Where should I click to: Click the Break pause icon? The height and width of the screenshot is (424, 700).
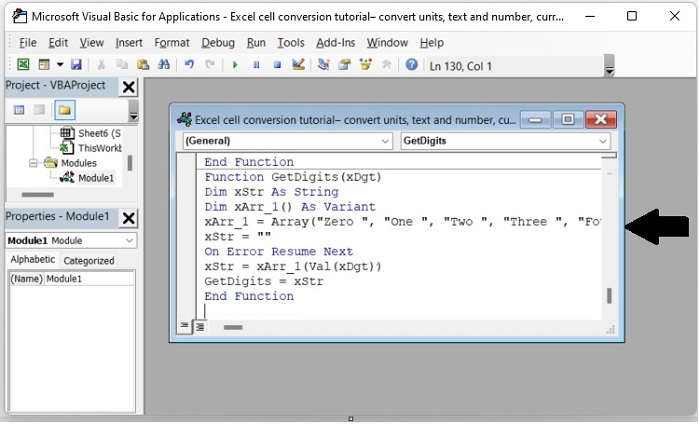(256, 65)
